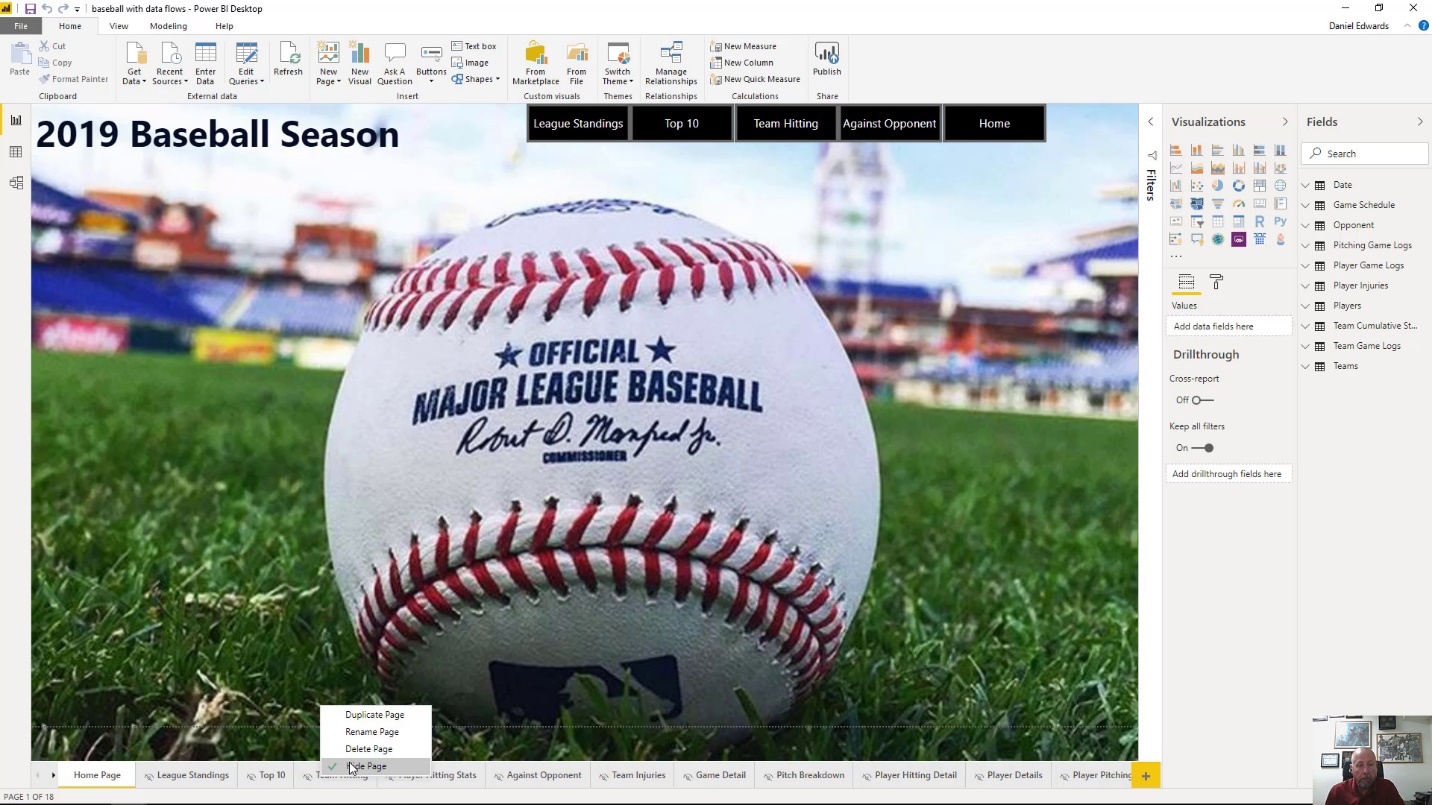Insert the slicer visual
The width and height of the screenshot is (1432, 805).
pos(1196,221)
